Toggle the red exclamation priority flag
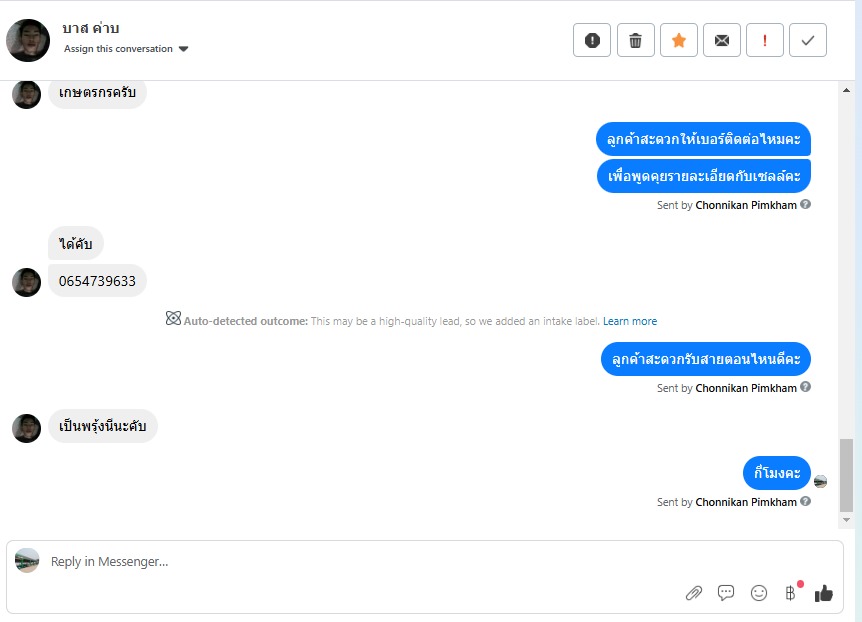Viewport: 862px width, 622px height. (x=765, y=41)
